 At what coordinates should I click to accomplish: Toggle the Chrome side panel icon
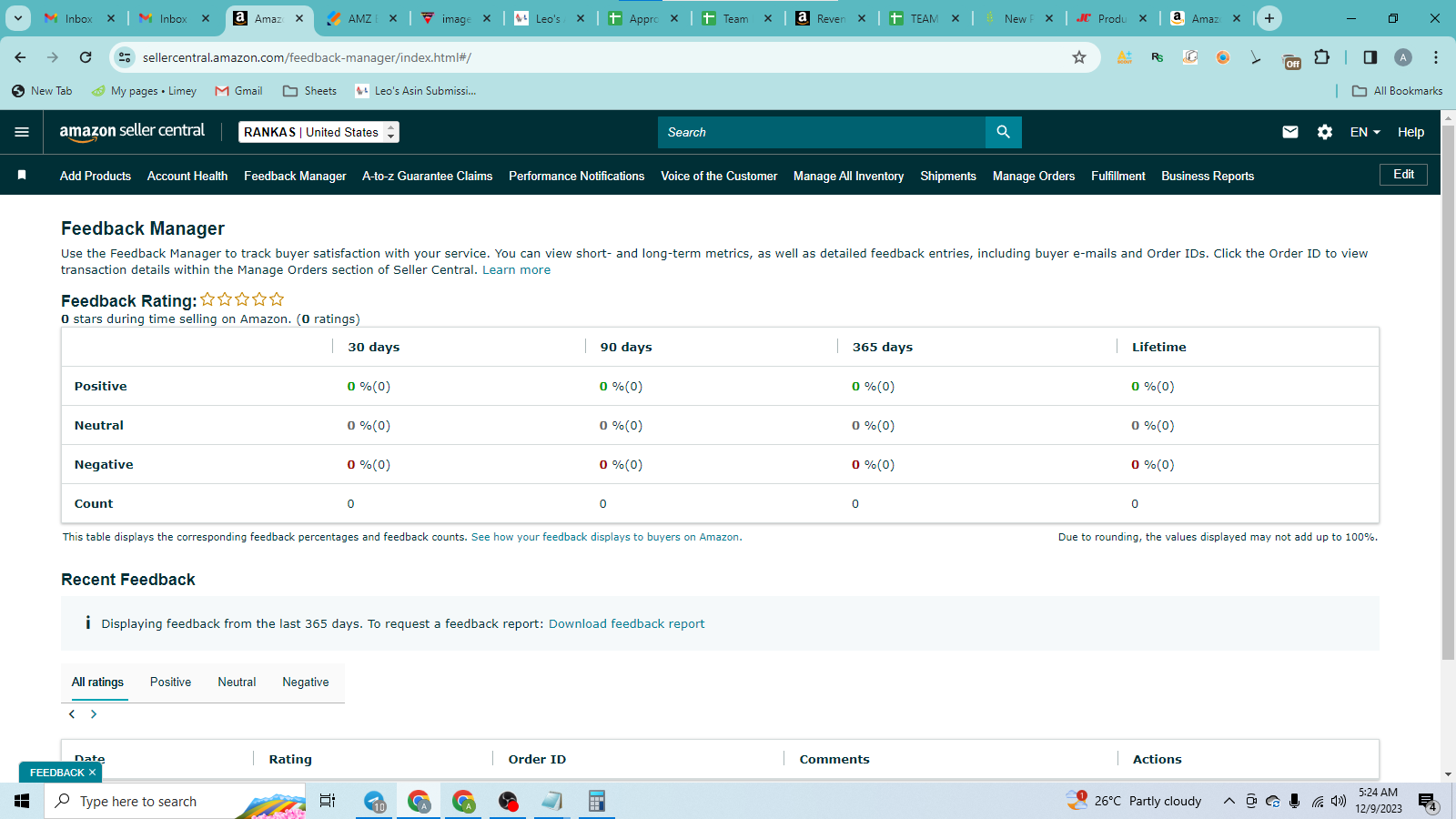coord(1370,57)
